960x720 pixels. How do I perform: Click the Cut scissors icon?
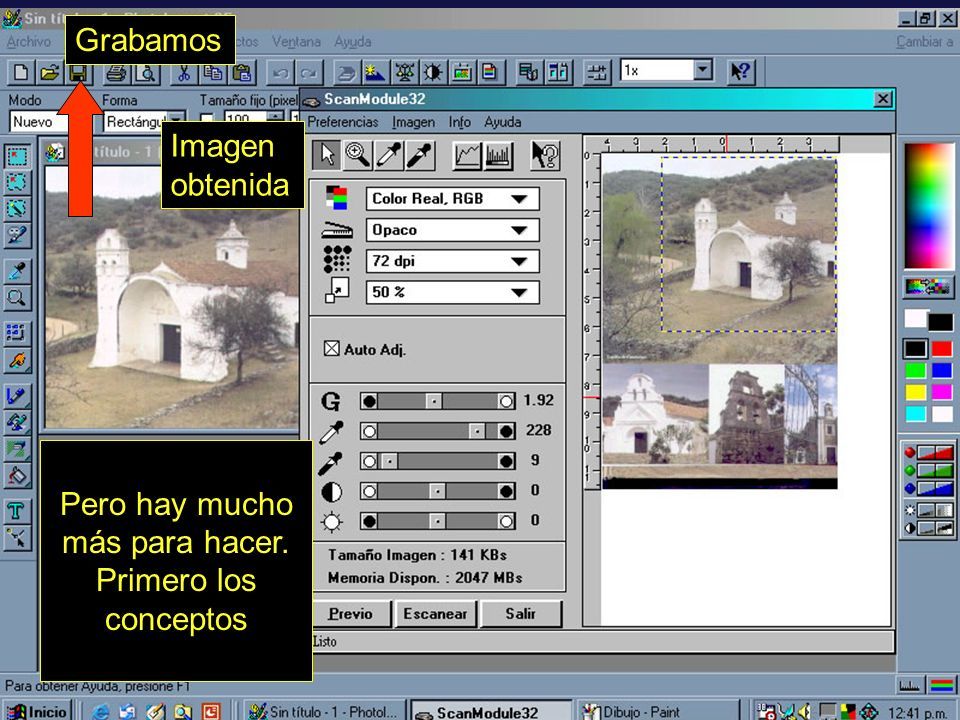coord(183,73)
